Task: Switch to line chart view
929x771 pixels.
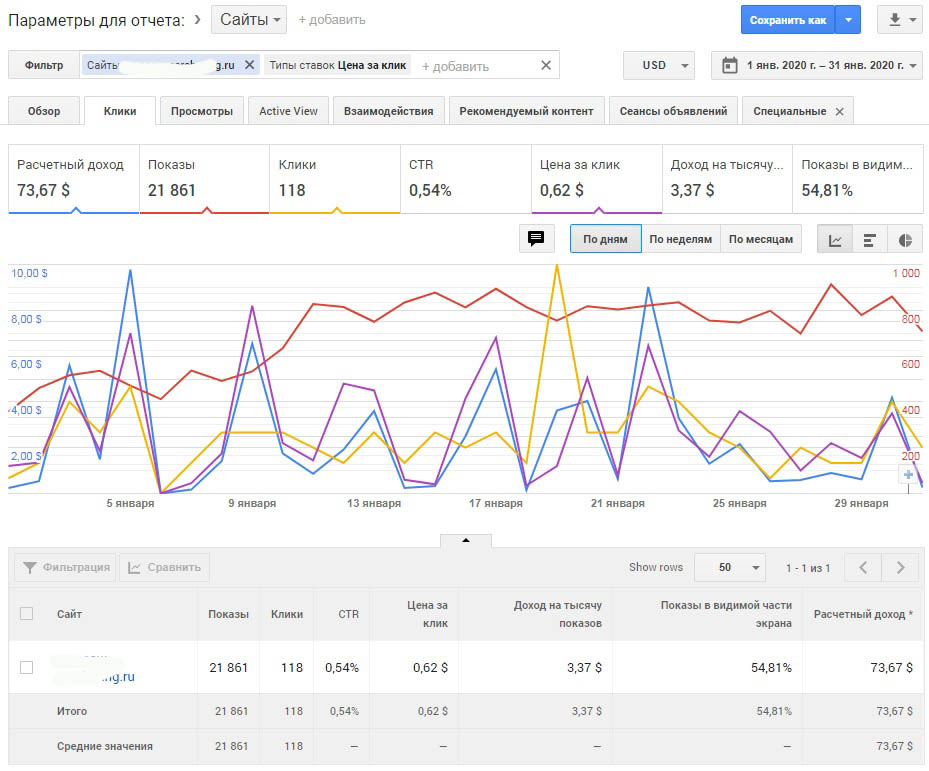Action: tap(835, 240)
